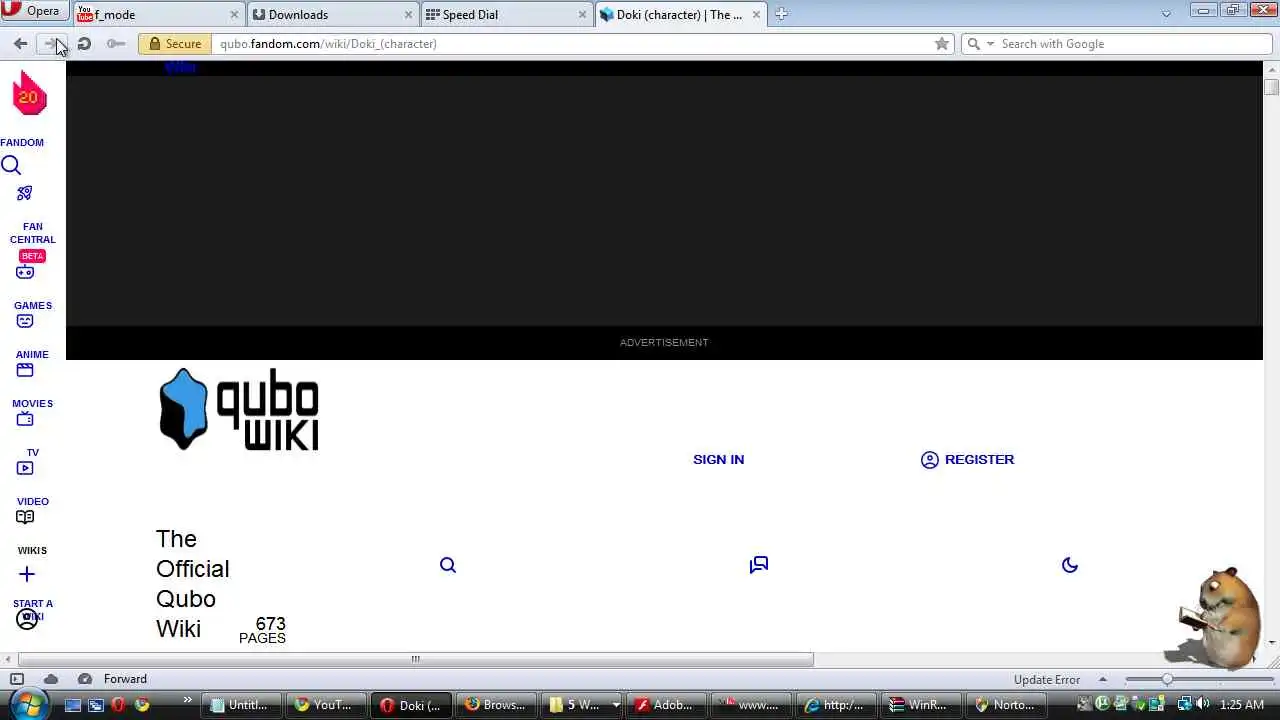This screenshot has width=1280, height=720.
Task: Click the password wand key icon
Action: 116,43
